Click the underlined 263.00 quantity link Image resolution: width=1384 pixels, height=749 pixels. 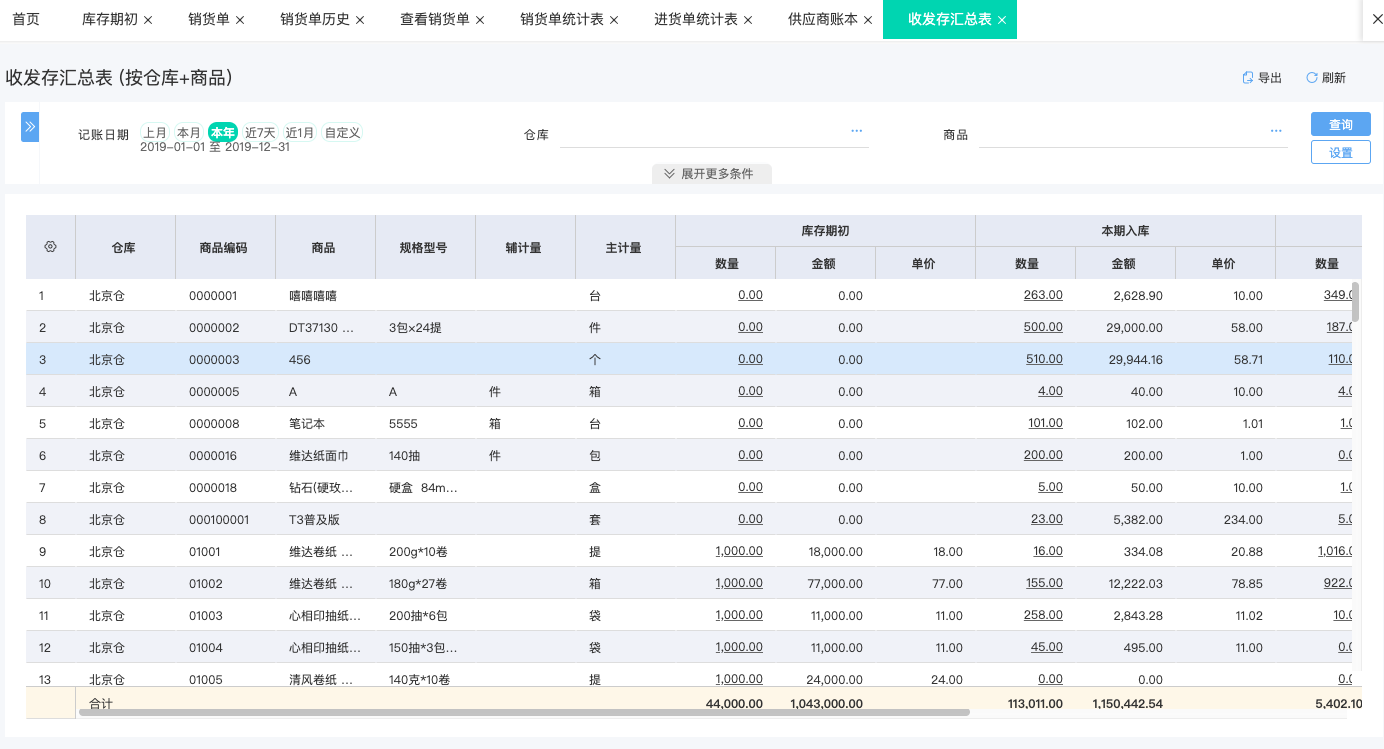click(1043, 294)
